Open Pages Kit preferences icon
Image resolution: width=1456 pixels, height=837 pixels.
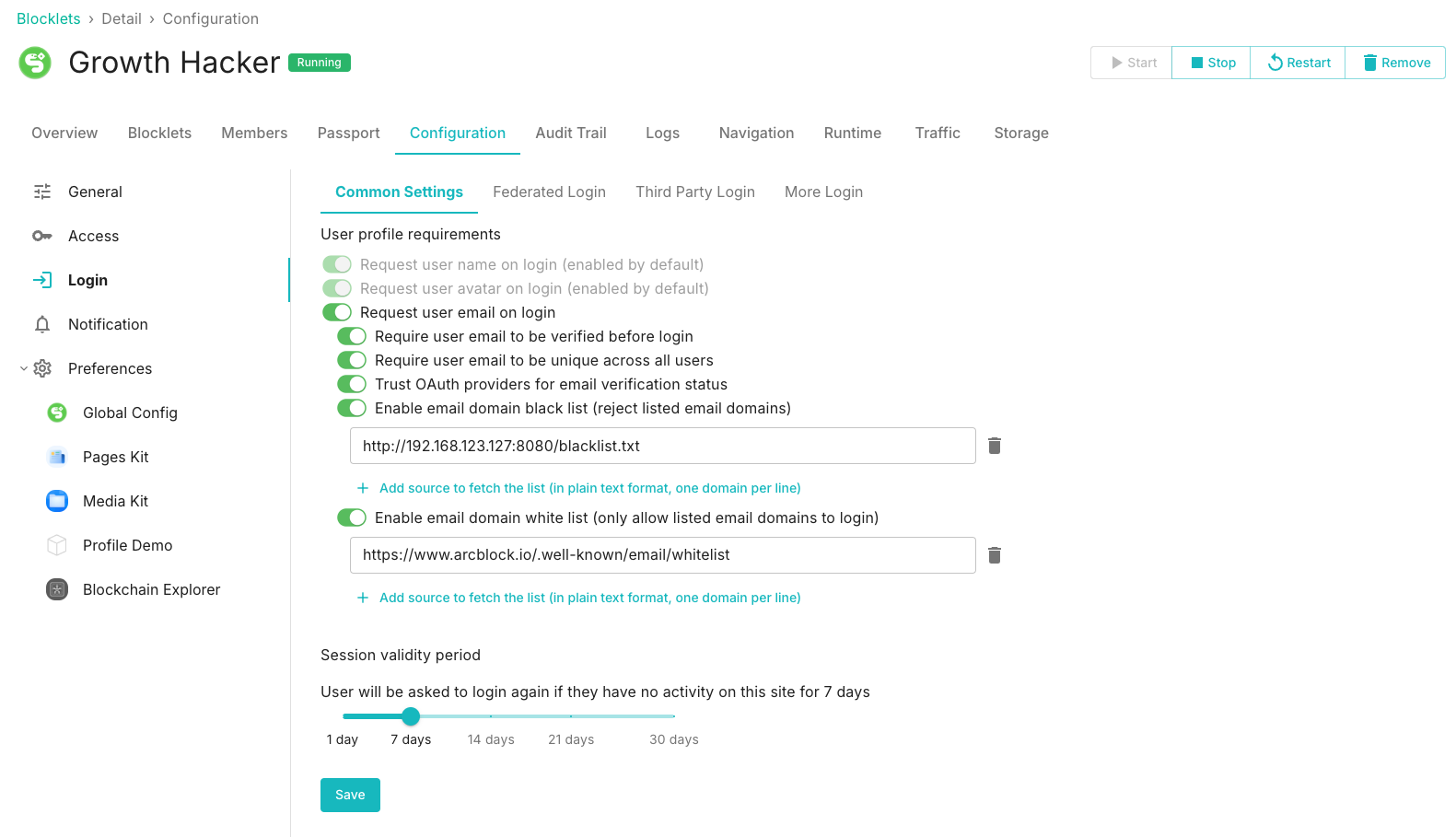pyautogui.click(x=57, y=457)
